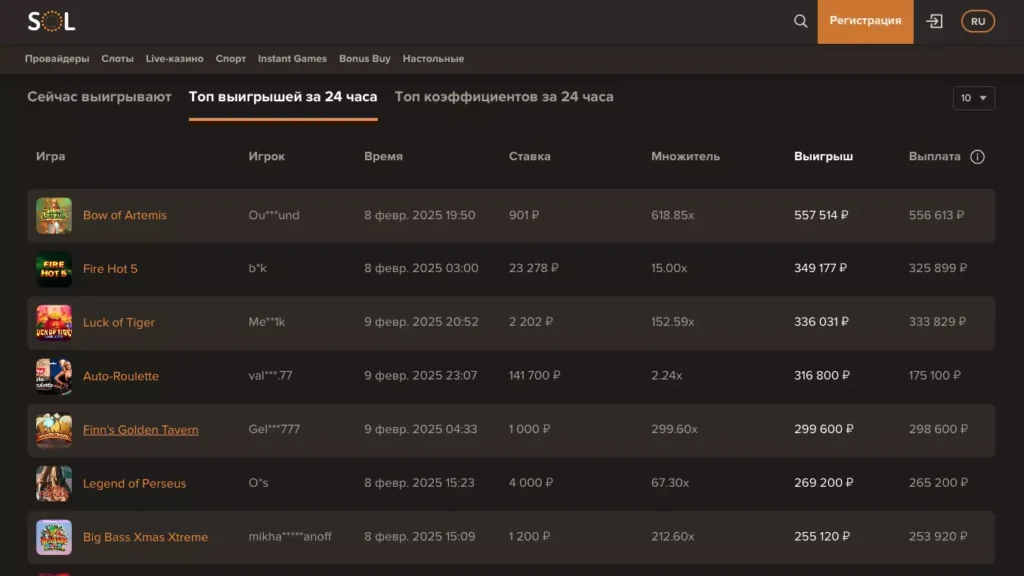Click the payout info icon
Screen dimensions: 1024x576
(977, 157)
